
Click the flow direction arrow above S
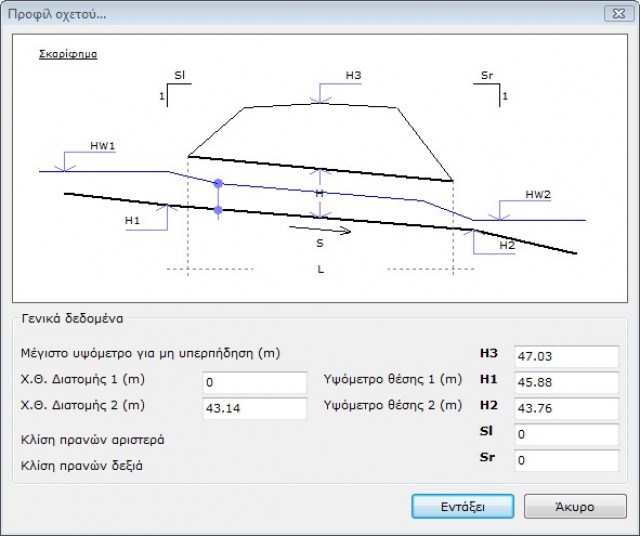click(x=320, y=229)
